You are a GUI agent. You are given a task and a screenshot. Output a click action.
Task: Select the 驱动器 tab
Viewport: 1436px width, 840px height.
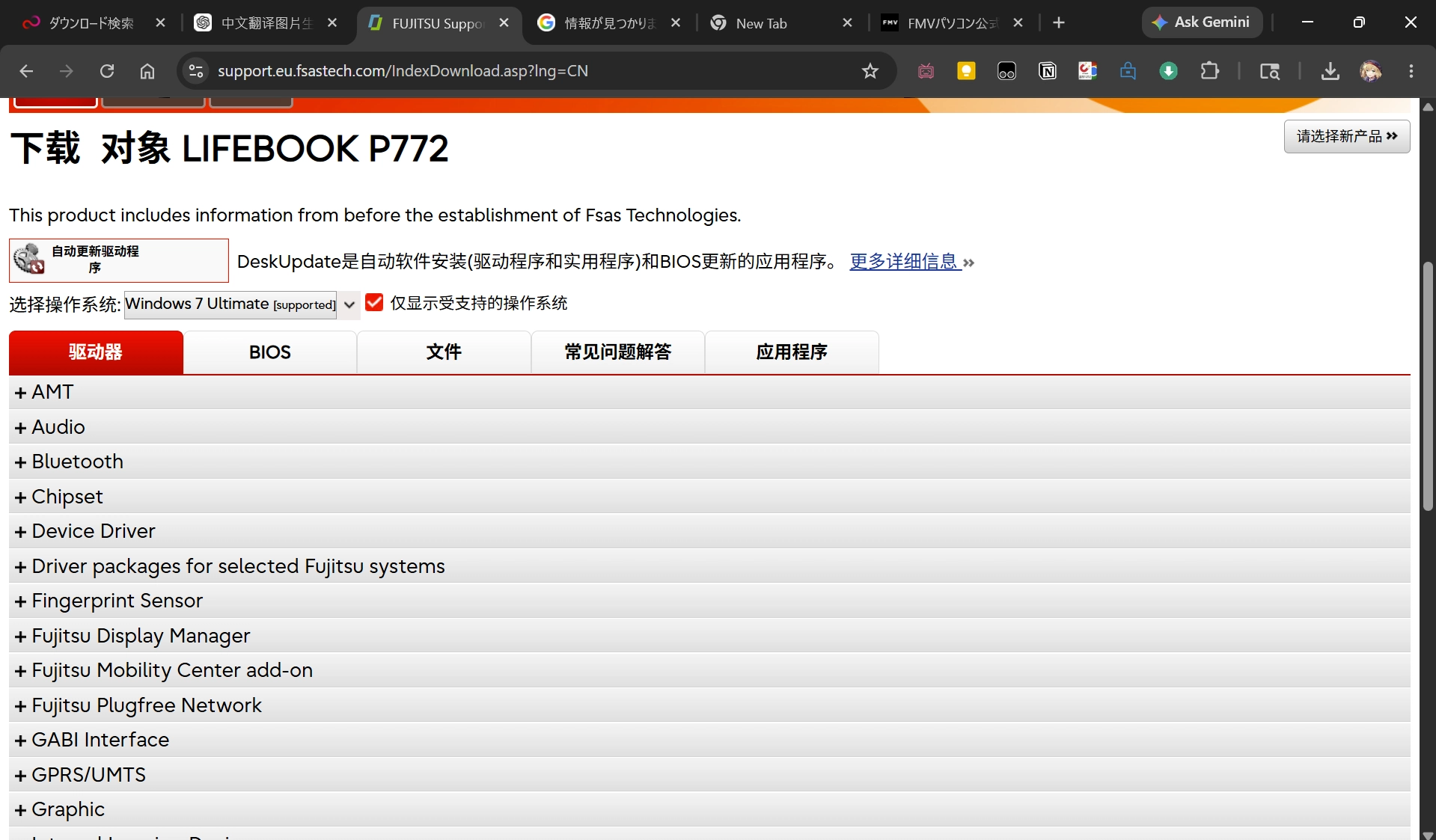pyautogui.click(x=96, y=352)
